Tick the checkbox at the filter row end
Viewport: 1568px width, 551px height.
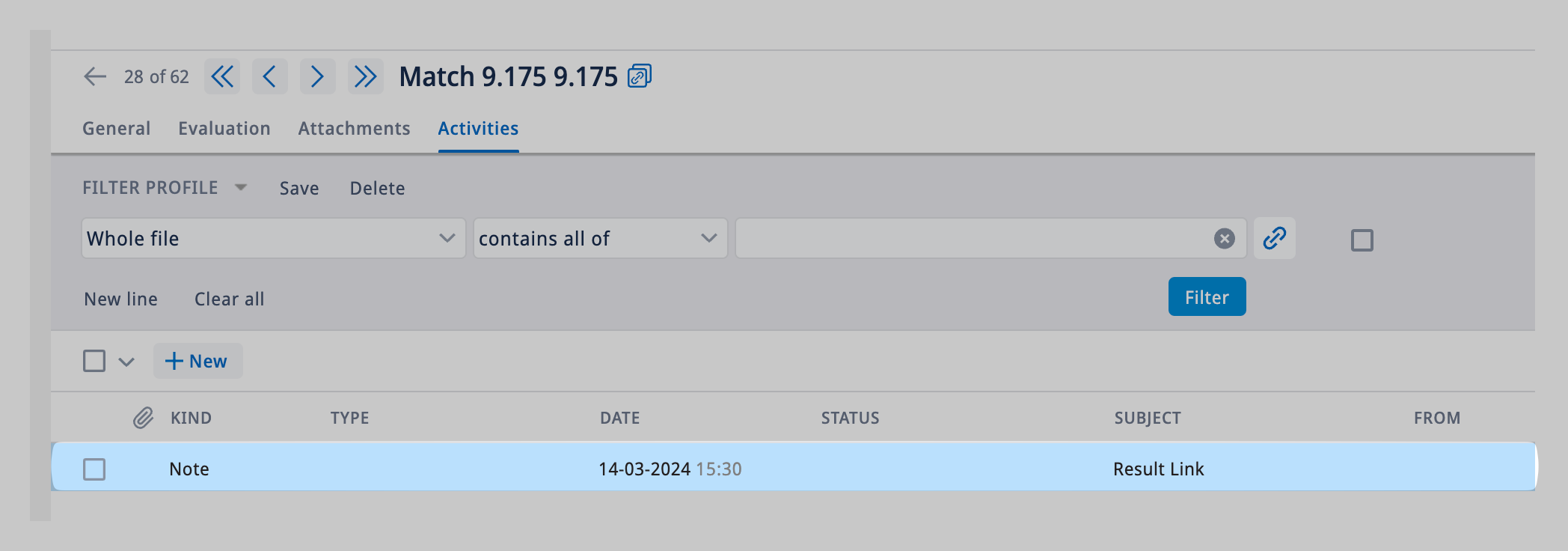tap(1362, 240)
